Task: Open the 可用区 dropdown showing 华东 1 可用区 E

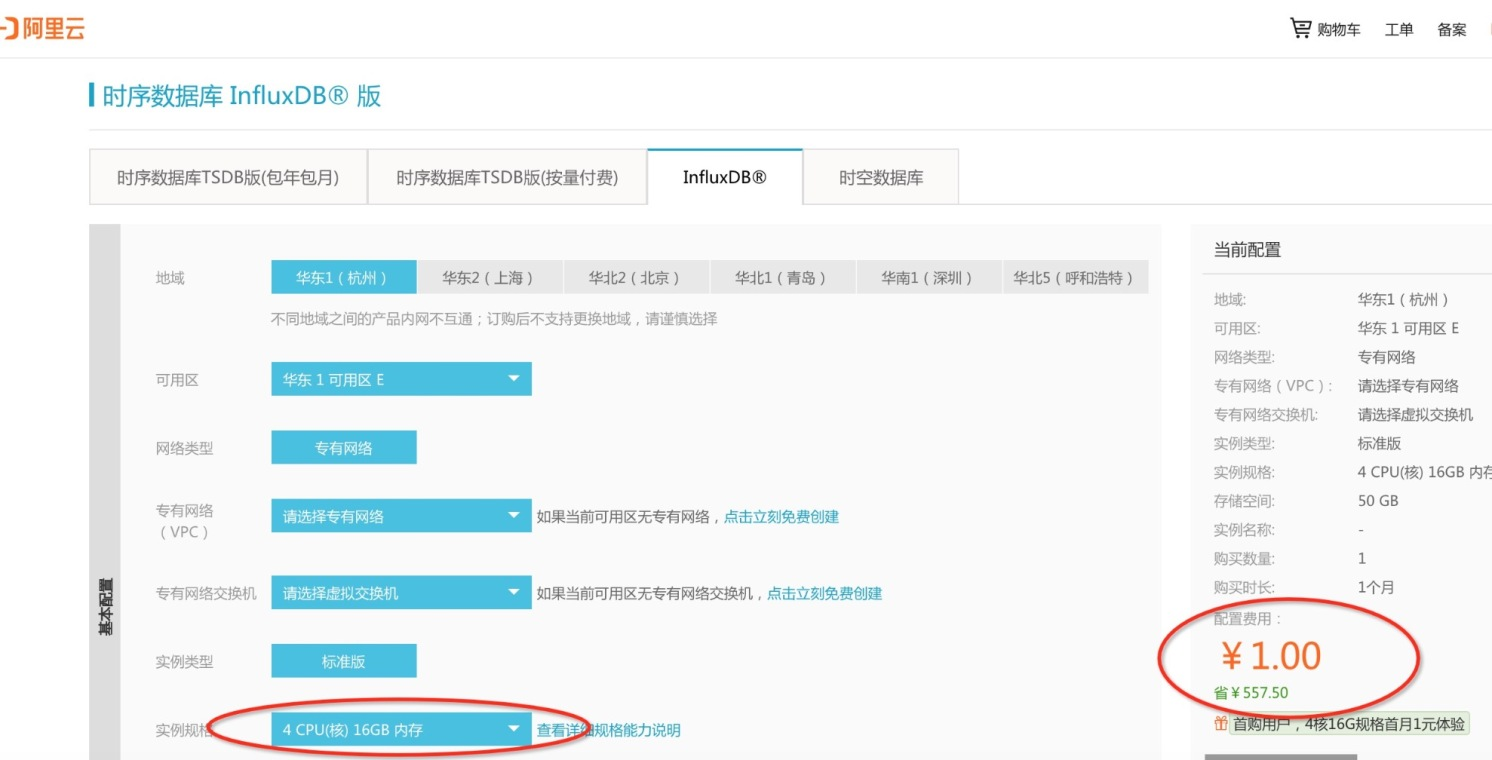Action: (401, 379)
